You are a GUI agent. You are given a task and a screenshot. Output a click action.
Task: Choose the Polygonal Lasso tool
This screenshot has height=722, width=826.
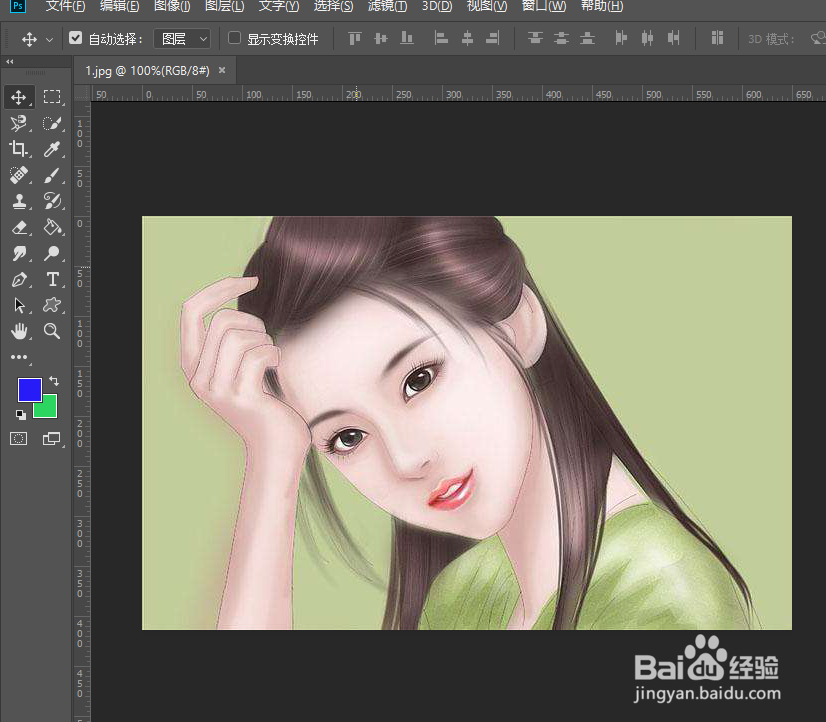19,123
